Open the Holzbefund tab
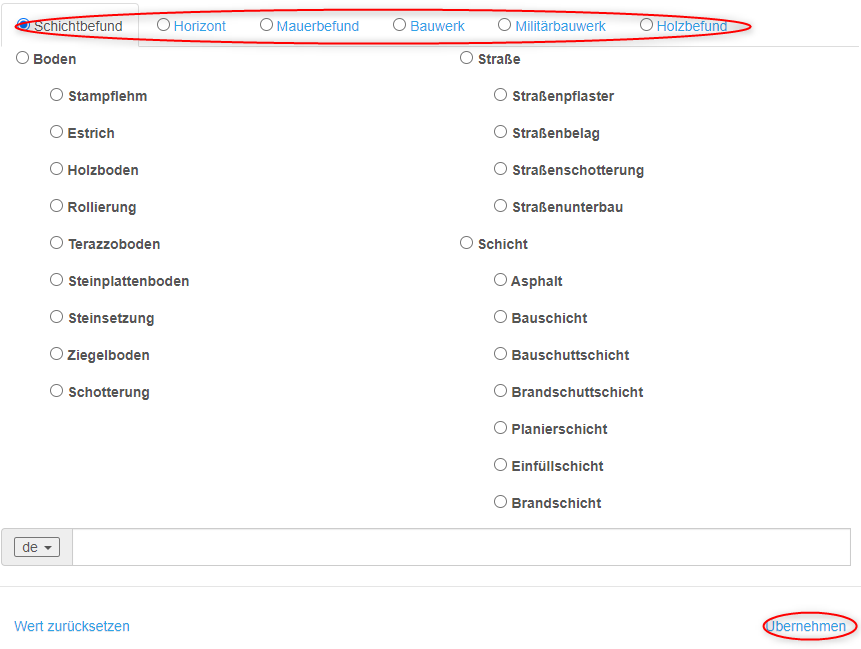 [683, 25]
